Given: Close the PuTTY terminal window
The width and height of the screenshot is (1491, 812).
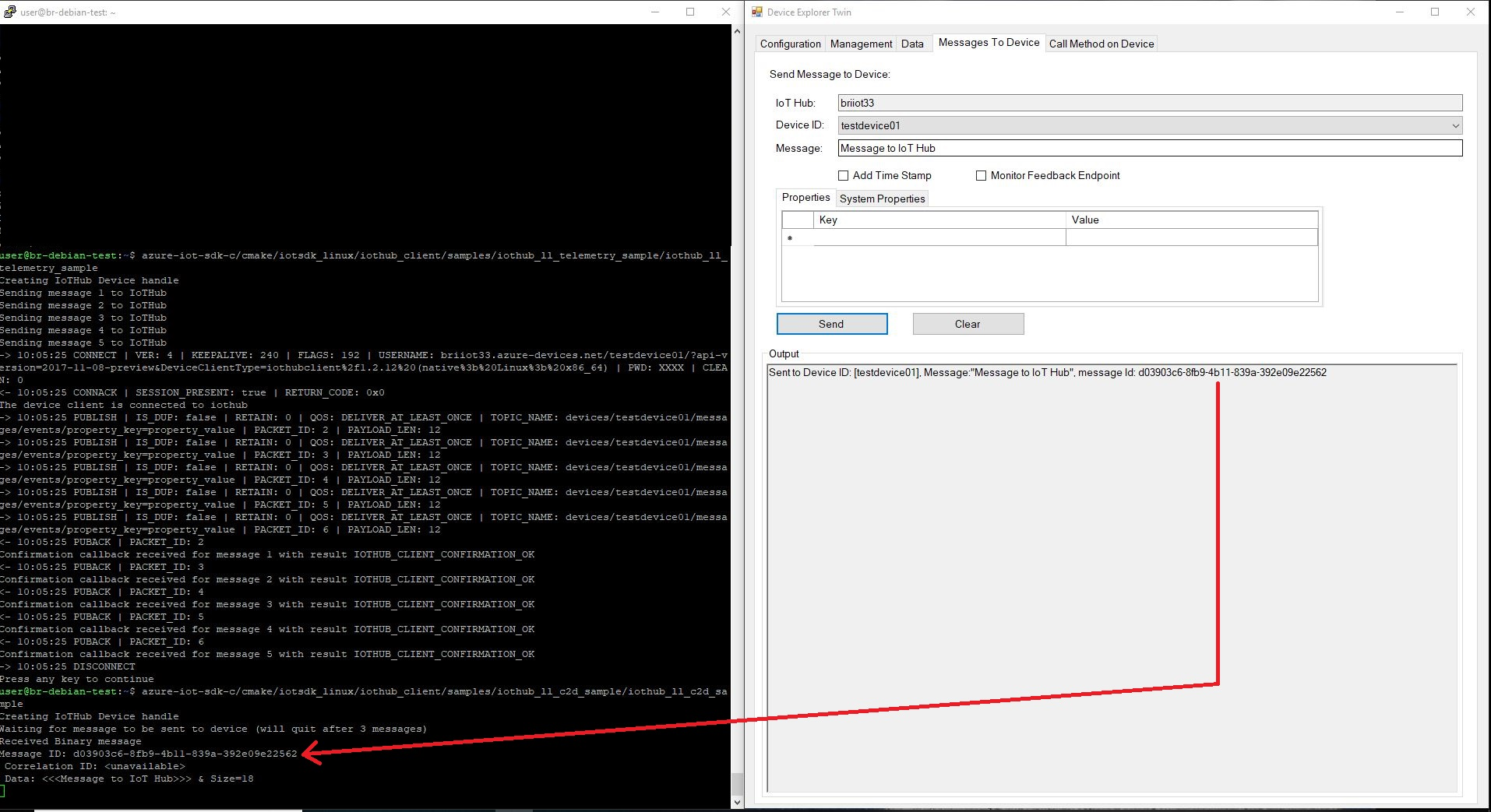Looking at the screenshot, I should [725, 12].
